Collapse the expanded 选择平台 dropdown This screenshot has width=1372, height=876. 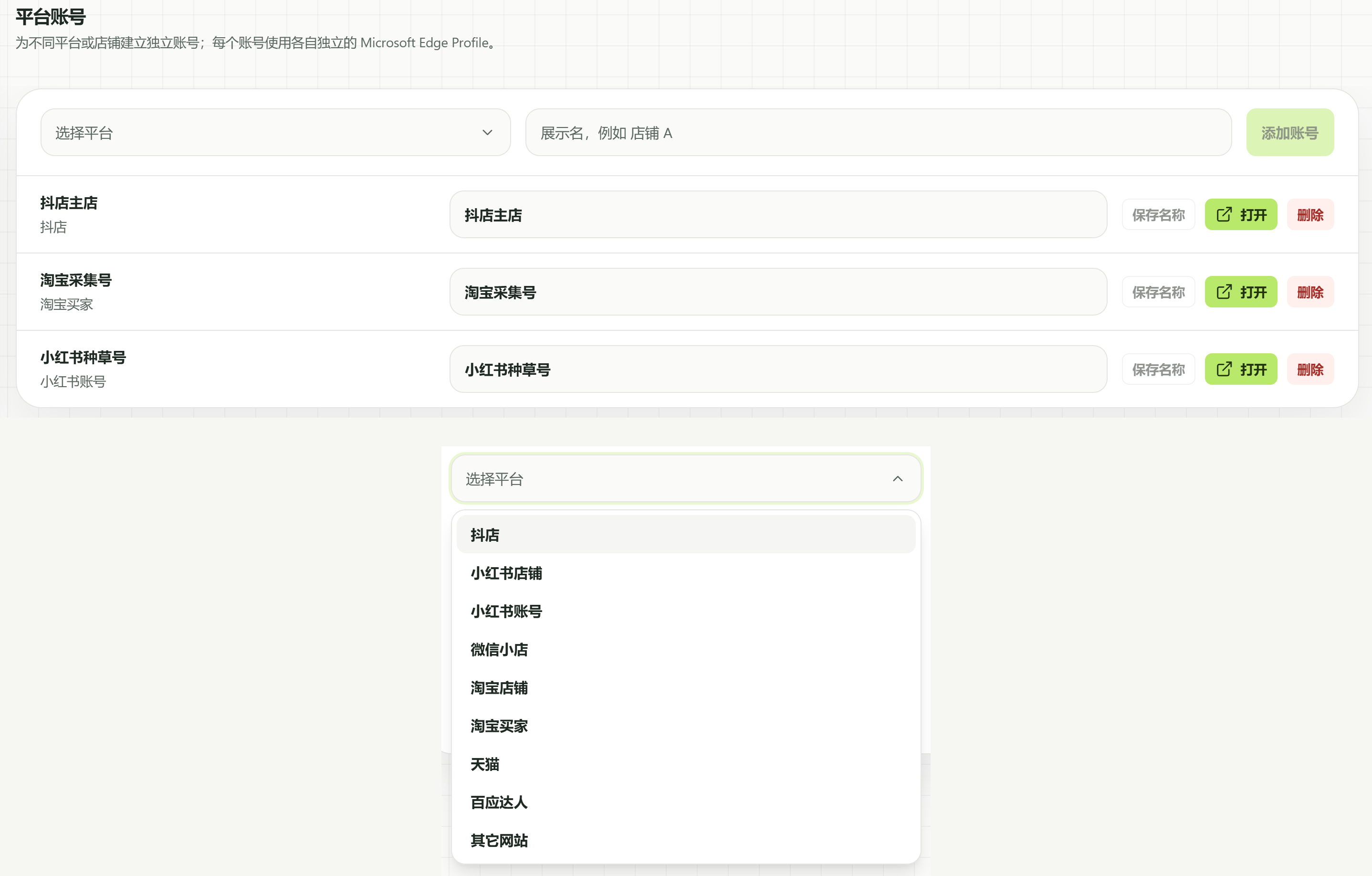pyautogui.click(x=686, y=479)
